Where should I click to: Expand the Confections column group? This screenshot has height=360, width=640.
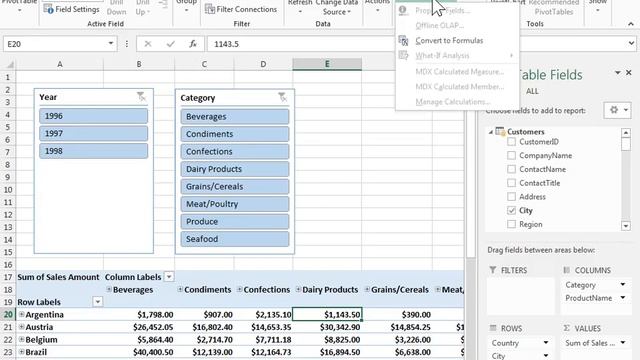point(240,289)
